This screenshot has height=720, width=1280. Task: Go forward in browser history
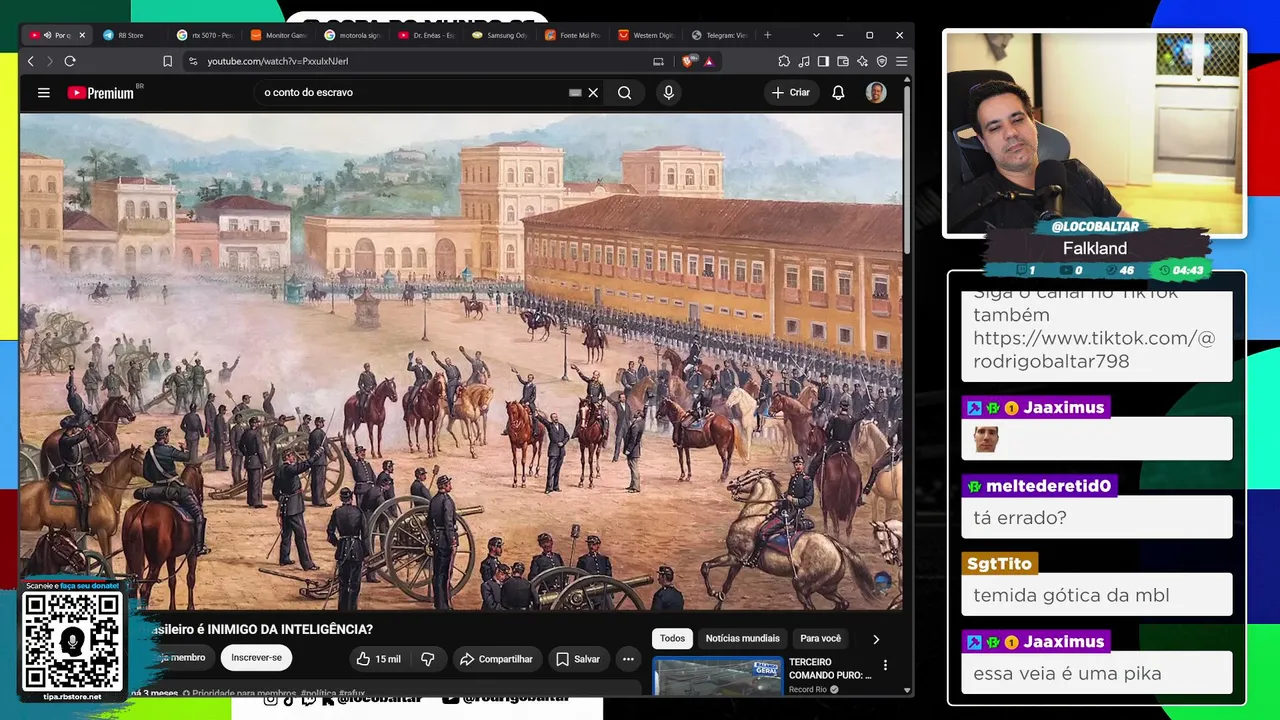pos(50,61)
